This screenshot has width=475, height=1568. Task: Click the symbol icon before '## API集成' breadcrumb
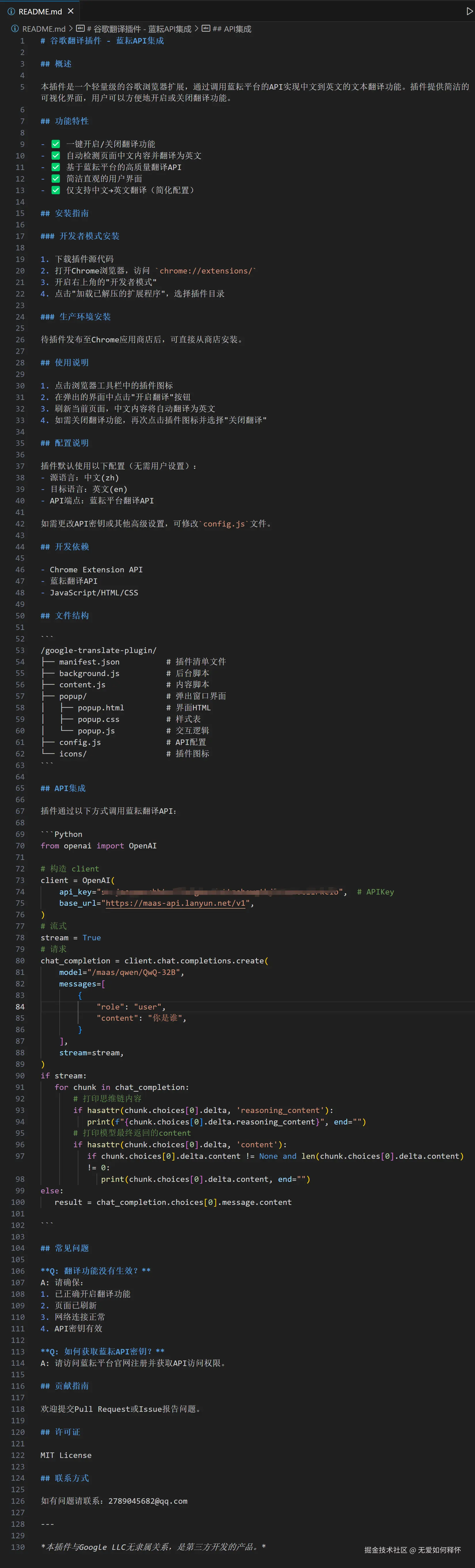click(x=206, y=29)
